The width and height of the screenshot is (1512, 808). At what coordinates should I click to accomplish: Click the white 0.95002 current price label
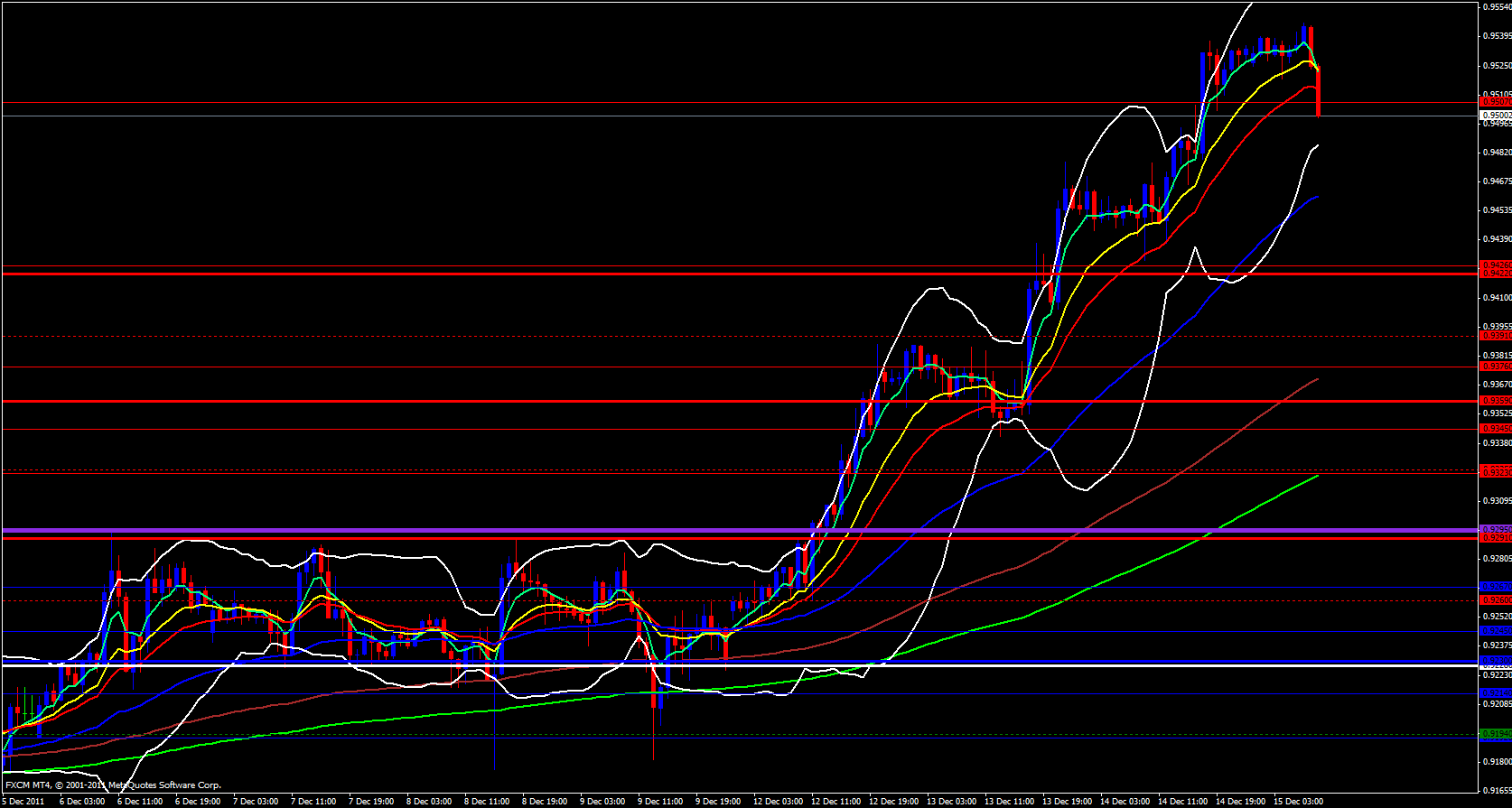[x=1495, y=116]
